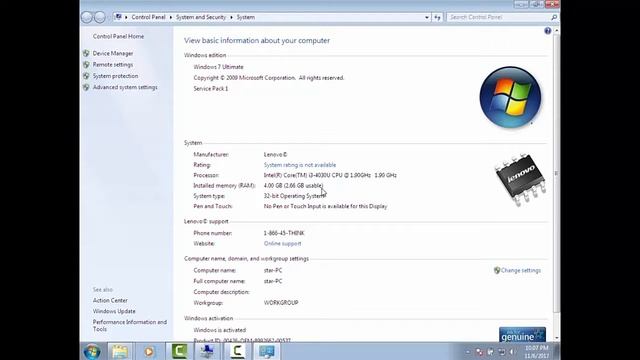Focus the Search Control Panel field
This screenshot has height=360, width=640.
point(499,17)
